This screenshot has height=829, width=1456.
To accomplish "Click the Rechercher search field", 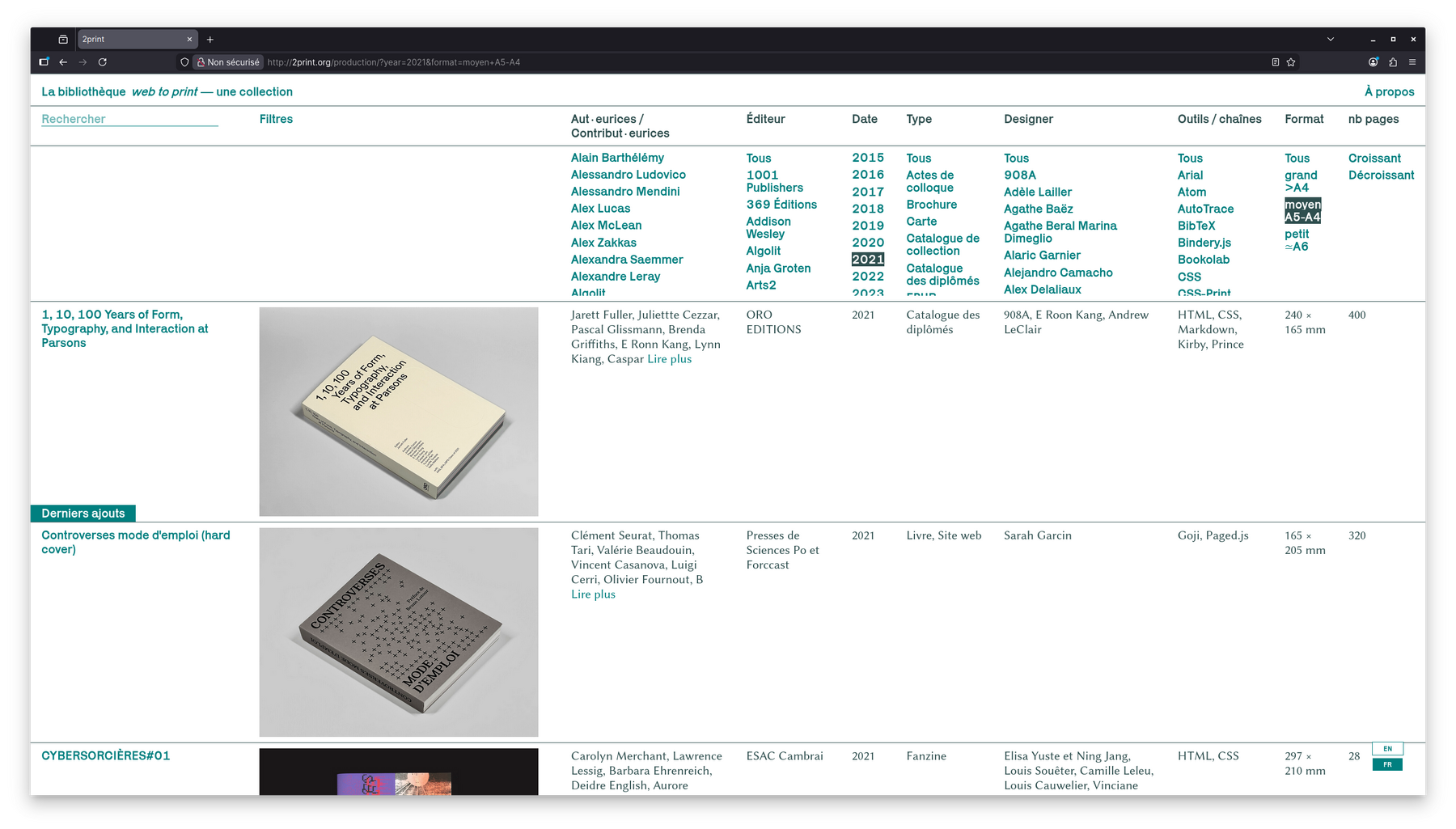I will click(x=129, y=119).
